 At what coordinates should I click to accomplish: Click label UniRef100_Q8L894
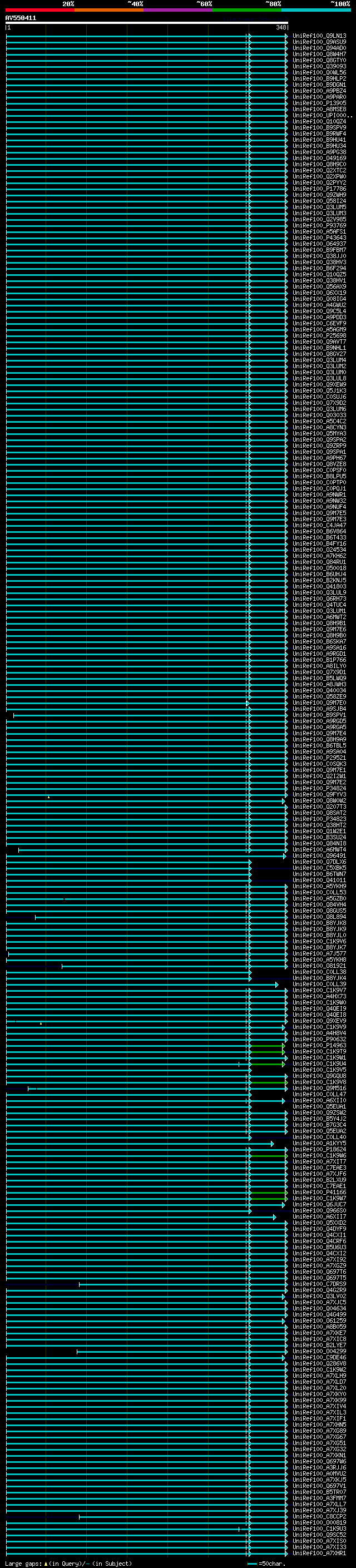click(x=319, y=917)
